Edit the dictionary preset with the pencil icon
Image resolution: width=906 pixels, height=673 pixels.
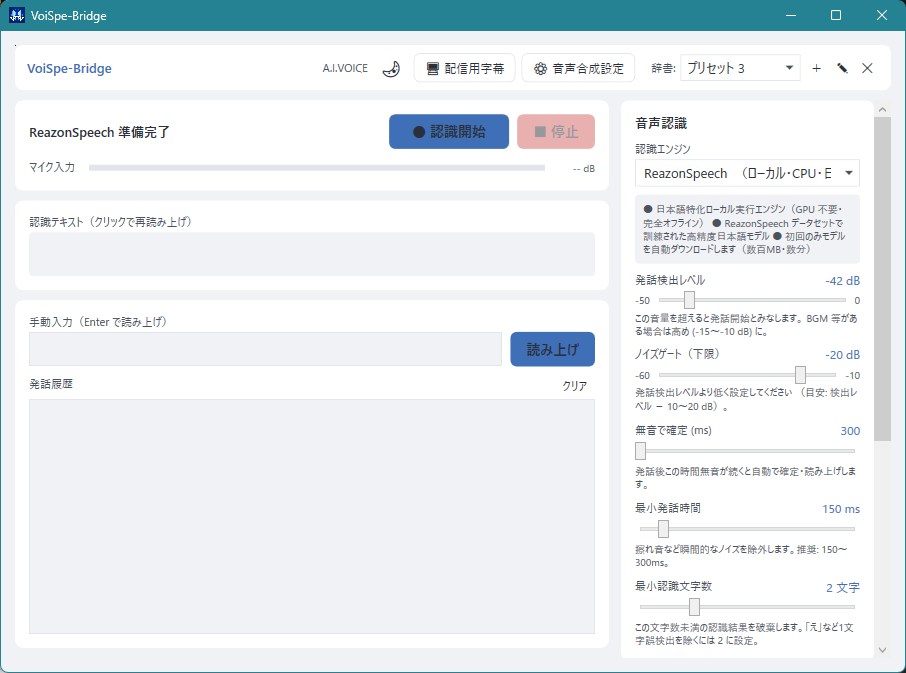842,69
